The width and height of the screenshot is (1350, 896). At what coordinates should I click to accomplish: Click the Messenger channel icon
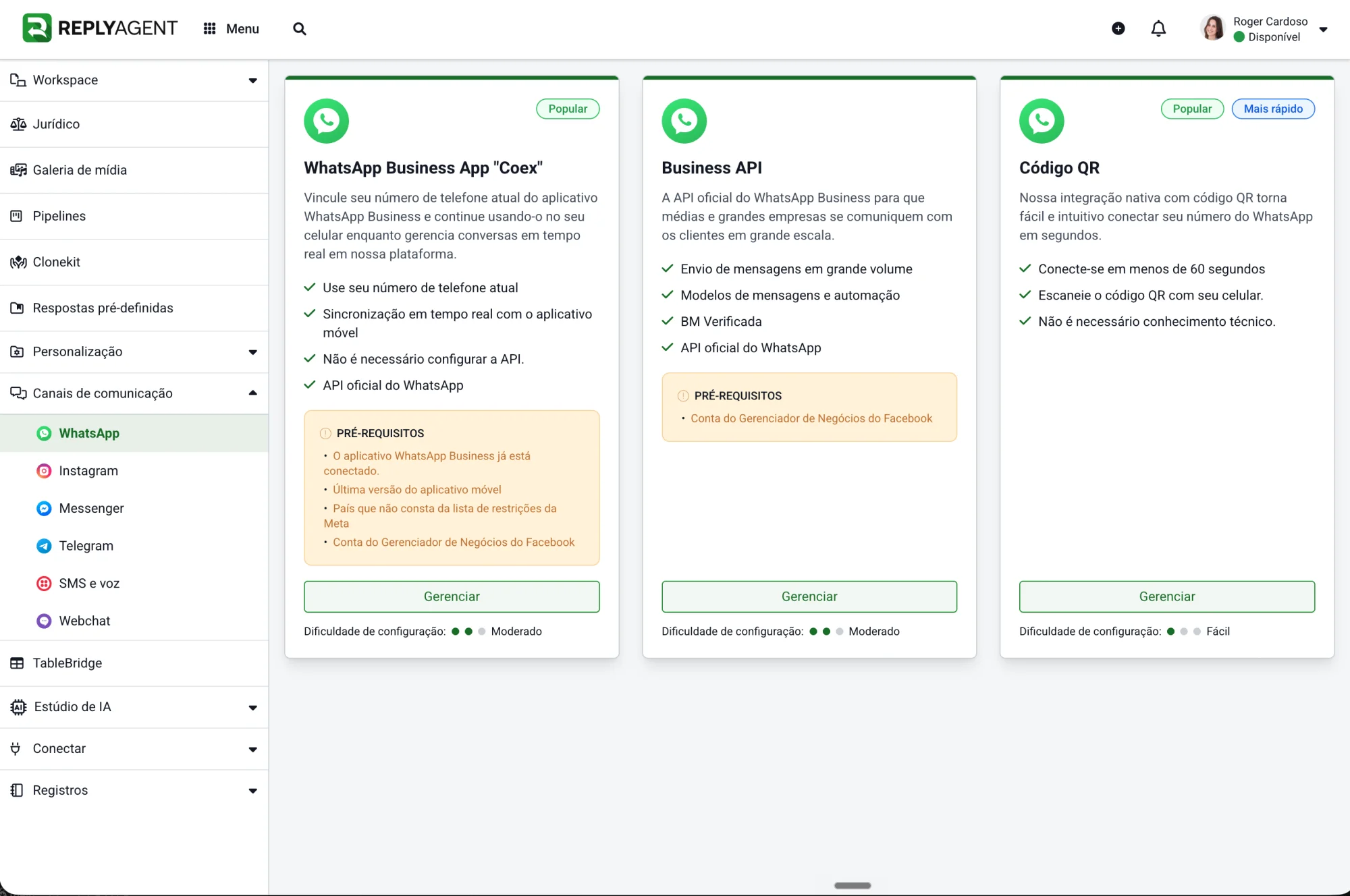(44, 509)
